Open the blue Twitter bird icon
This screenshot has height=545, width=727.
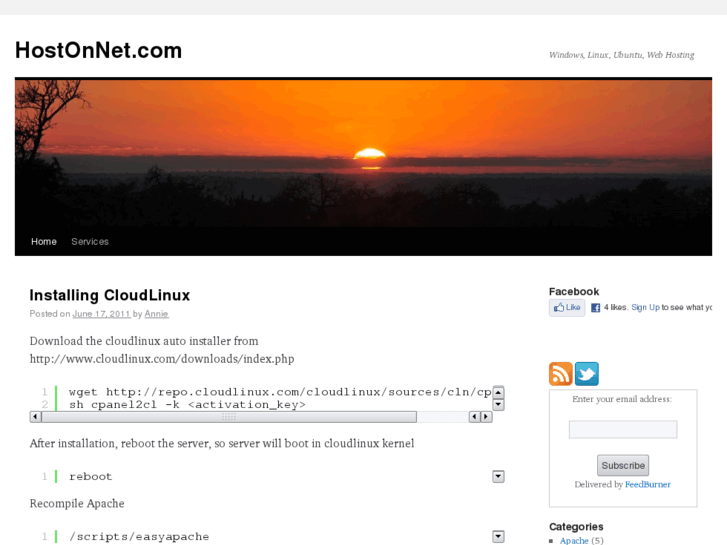point(587,374)
